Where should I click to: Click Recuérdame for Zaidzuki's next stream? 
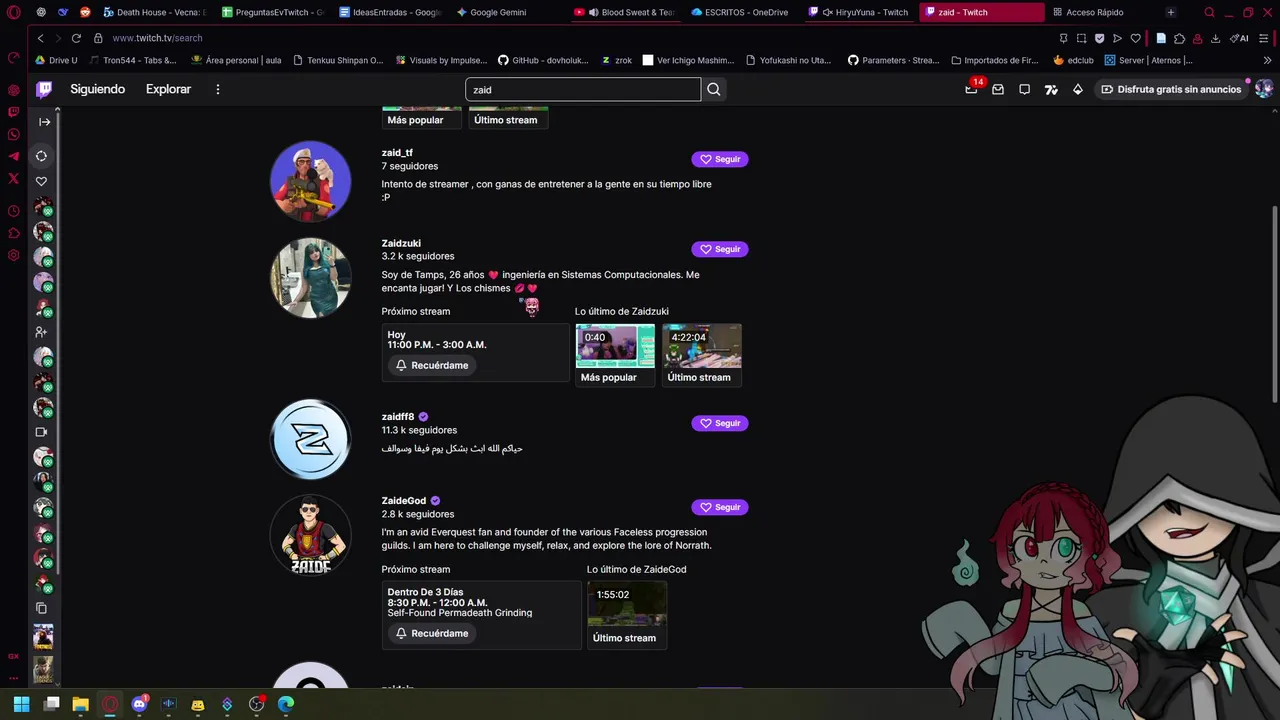pos(432,365)
